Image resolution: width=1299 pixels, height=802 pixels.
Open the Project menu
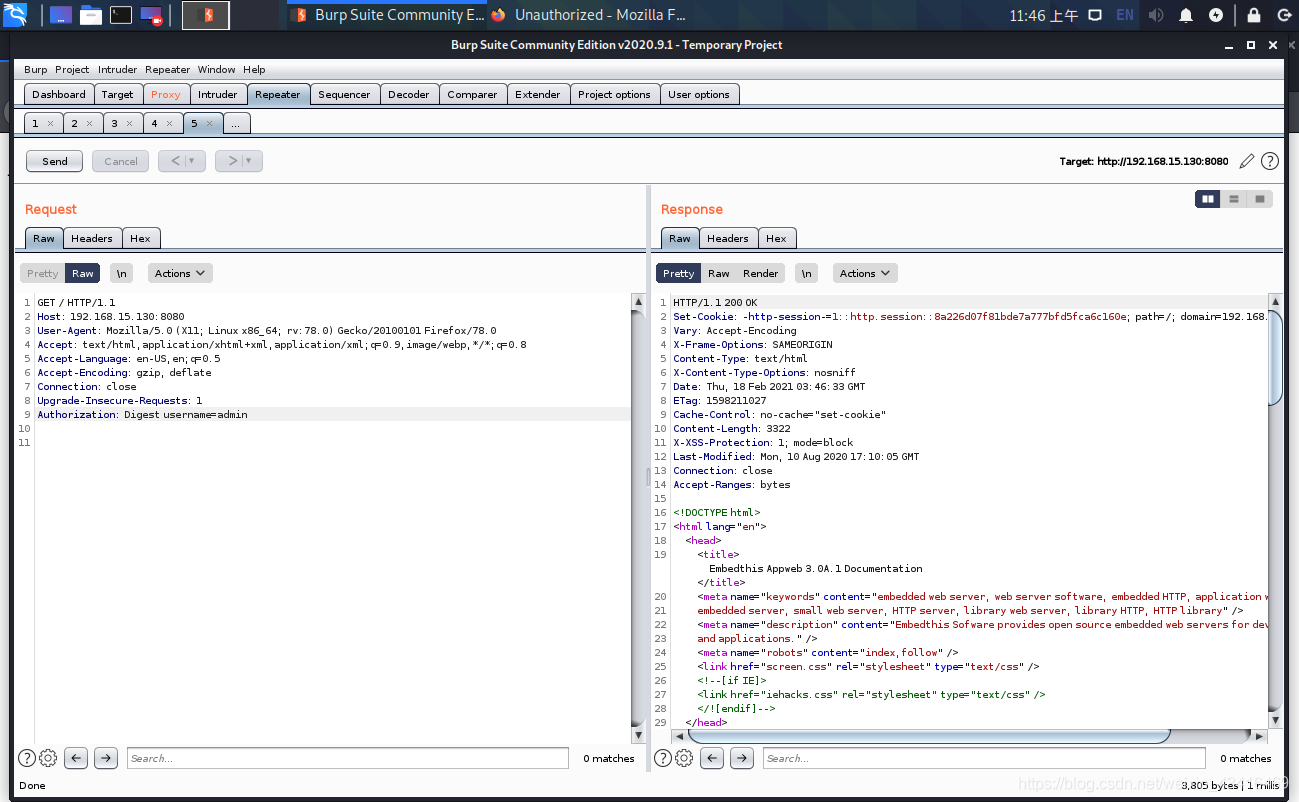[72, 70]
